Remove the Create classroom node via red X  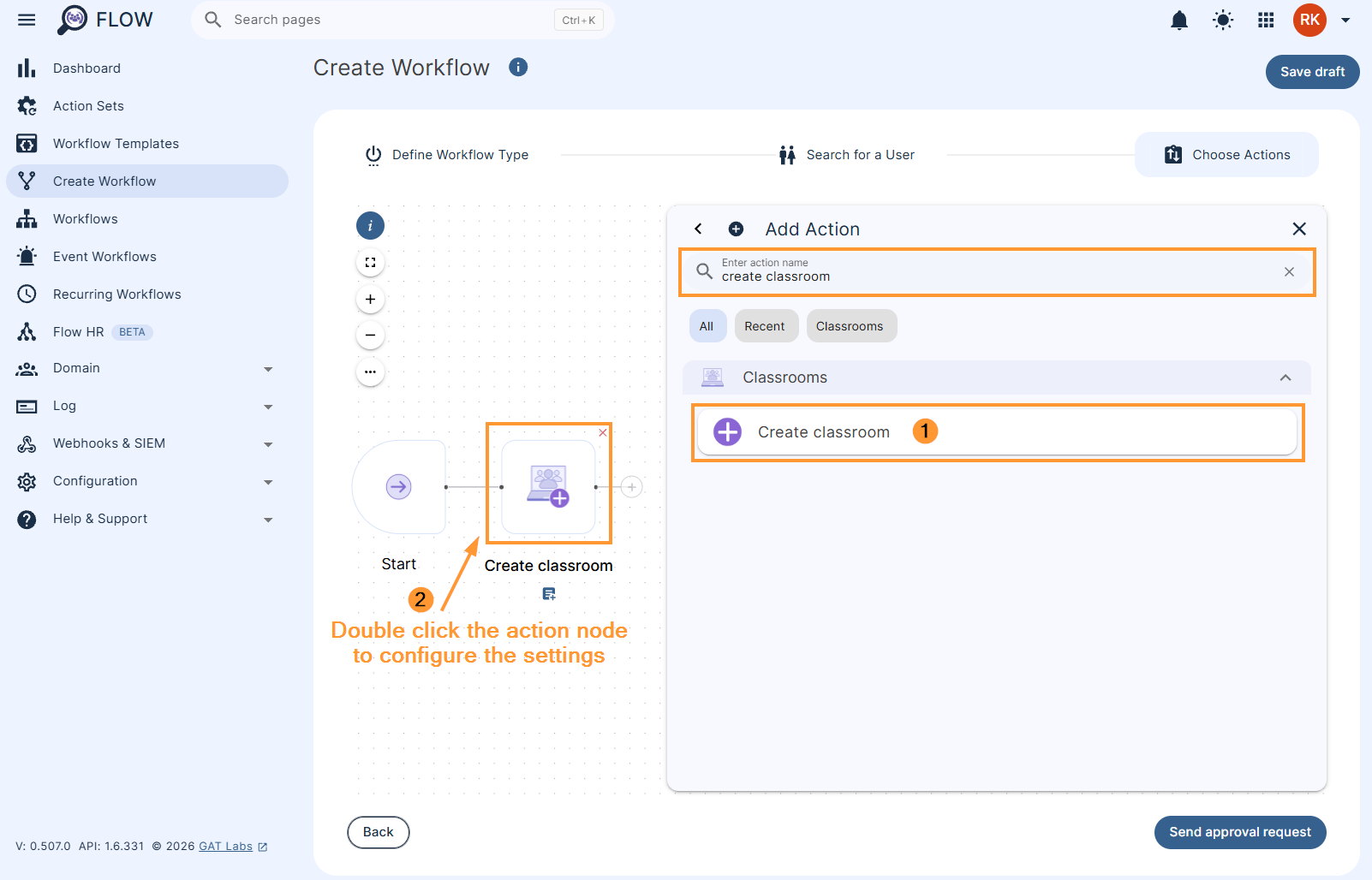pos(603,432)
